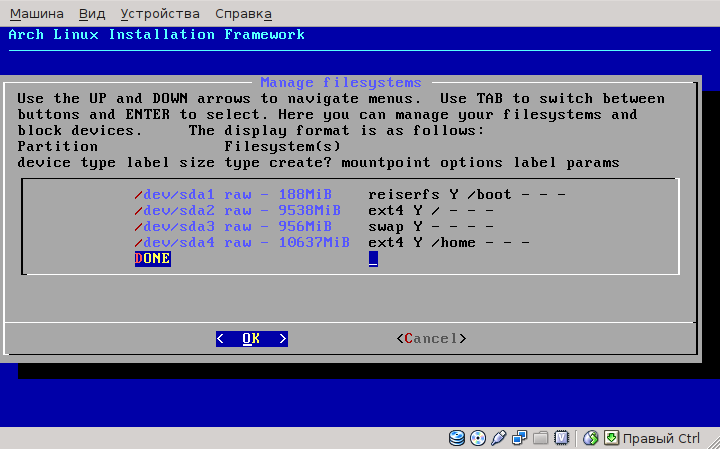Screen dimensions: 720x449
Task: Click the hard disk activity icon
Action: point(456,438)
